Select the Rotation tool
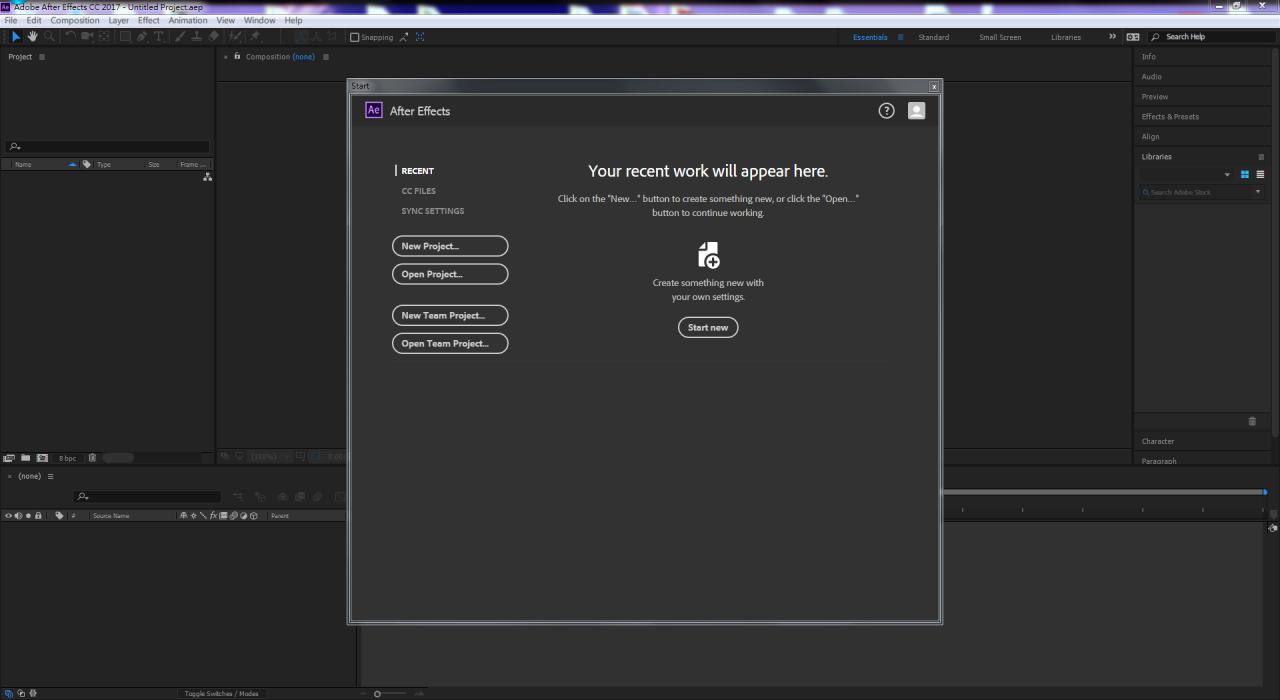 click(x=70, y=37)
